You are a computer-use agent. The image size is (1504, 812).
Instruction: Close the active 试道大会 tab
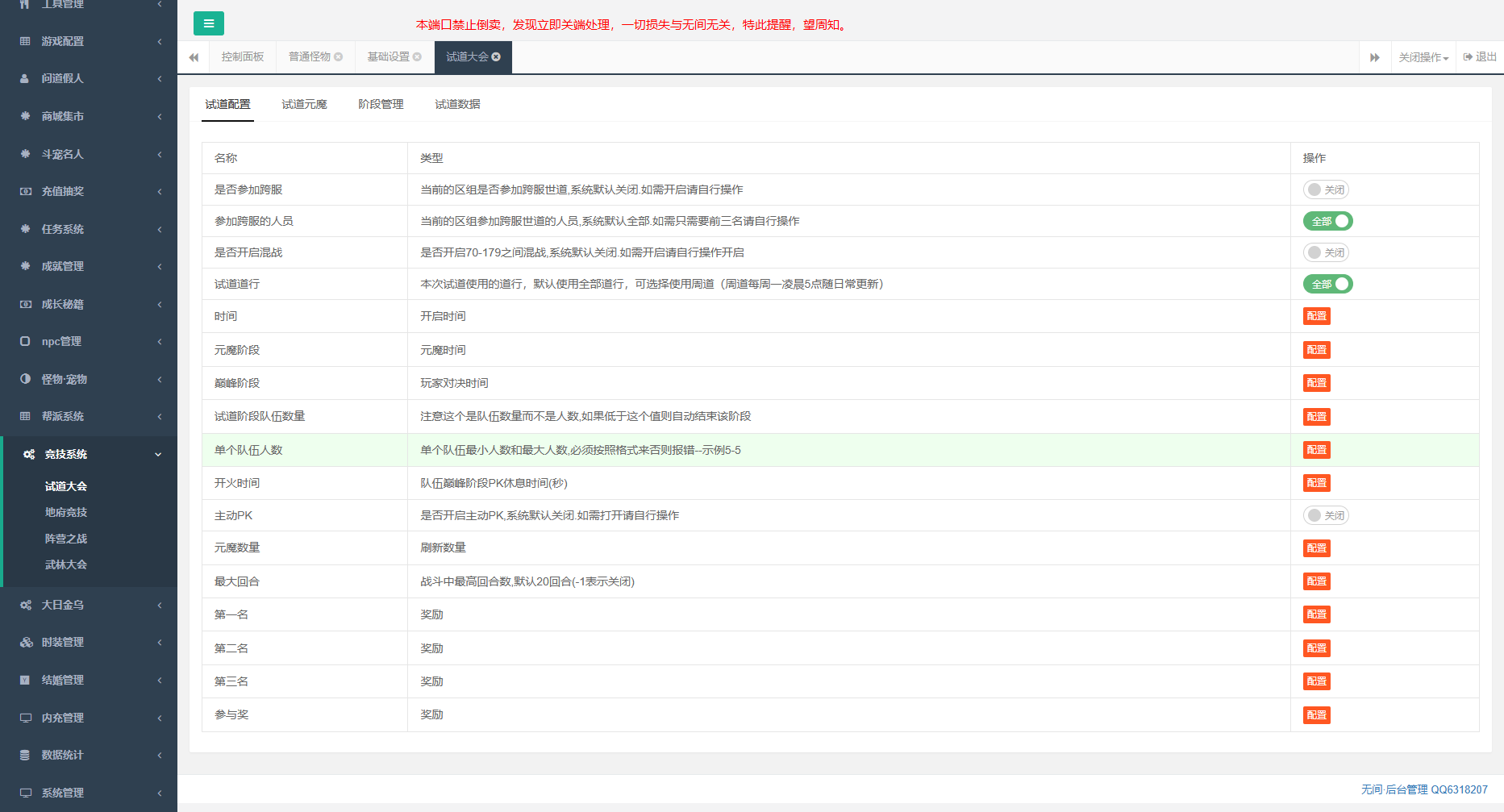coord(496,57)
